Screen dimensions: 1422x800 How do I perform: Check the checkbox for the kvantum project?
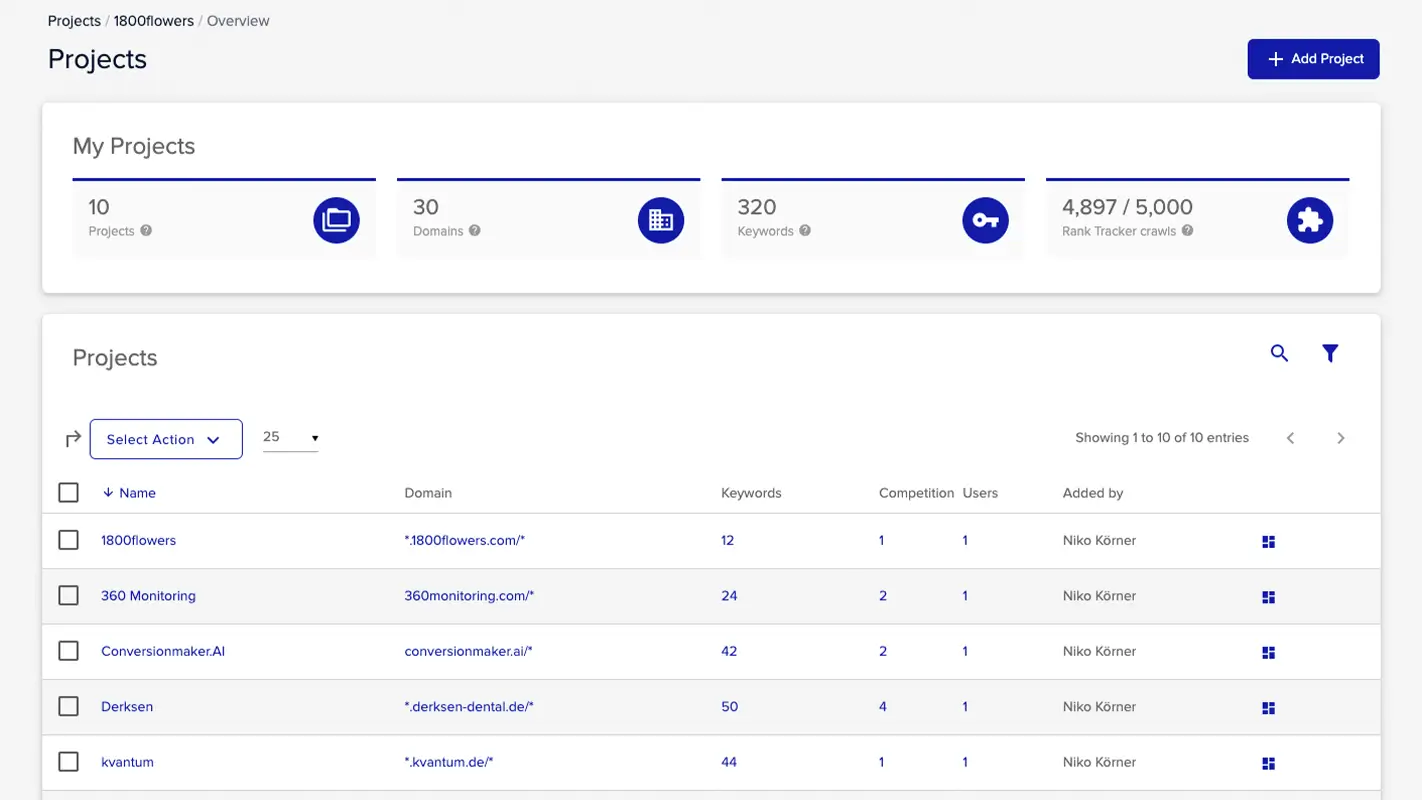point(68,761)
